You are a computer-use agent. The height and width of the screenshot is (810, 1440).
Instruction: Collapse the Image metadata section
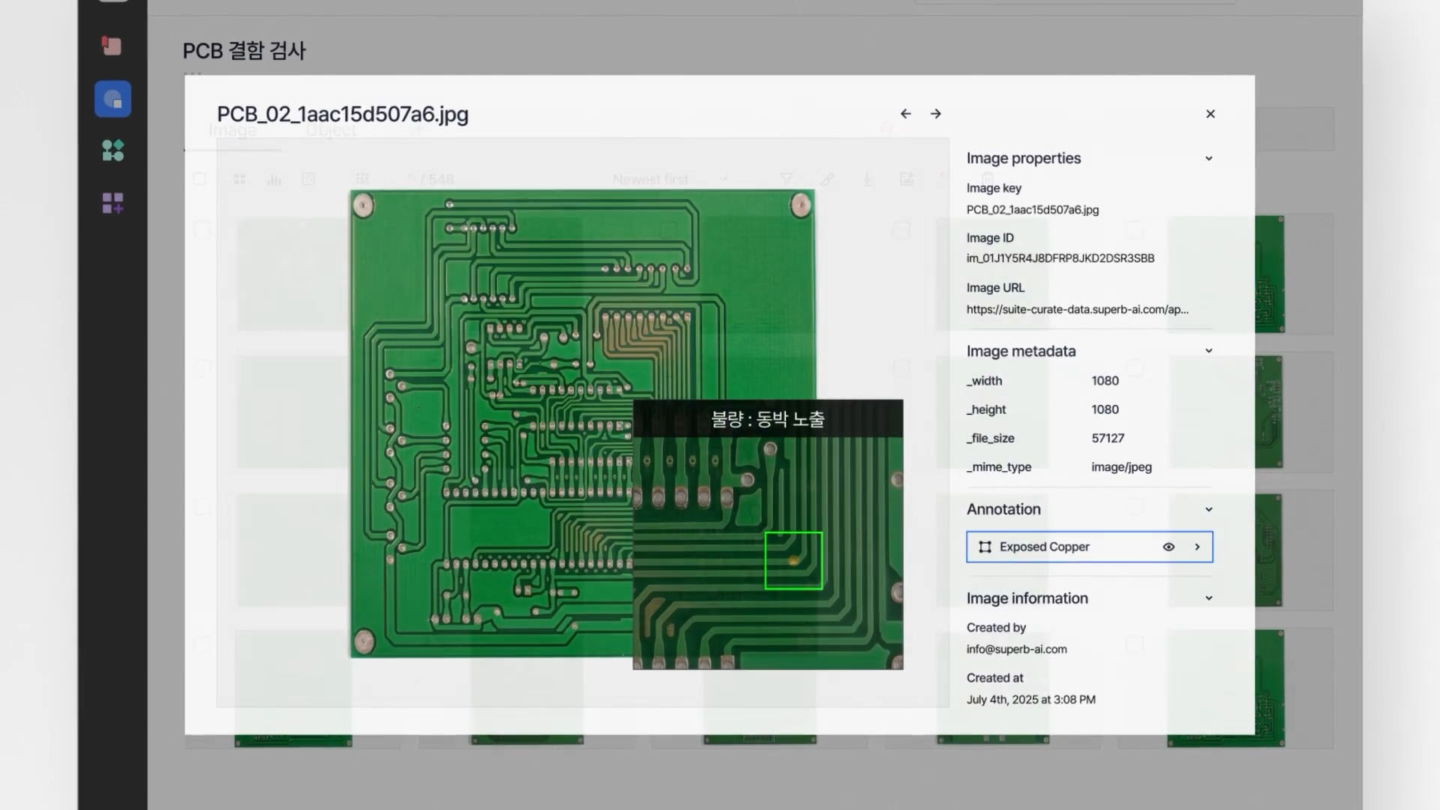[1208, 351]
